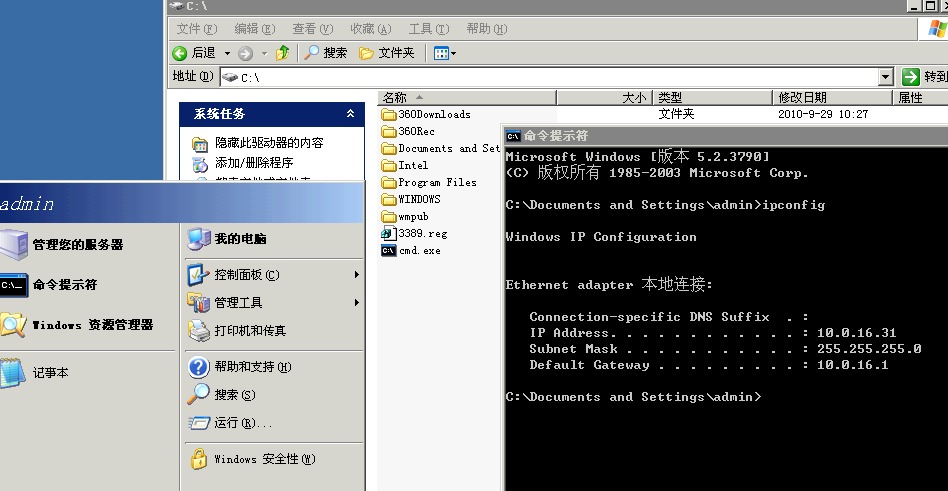Click the admin user name header
Viewport: 948px width, 491px height.
[27, 204]
